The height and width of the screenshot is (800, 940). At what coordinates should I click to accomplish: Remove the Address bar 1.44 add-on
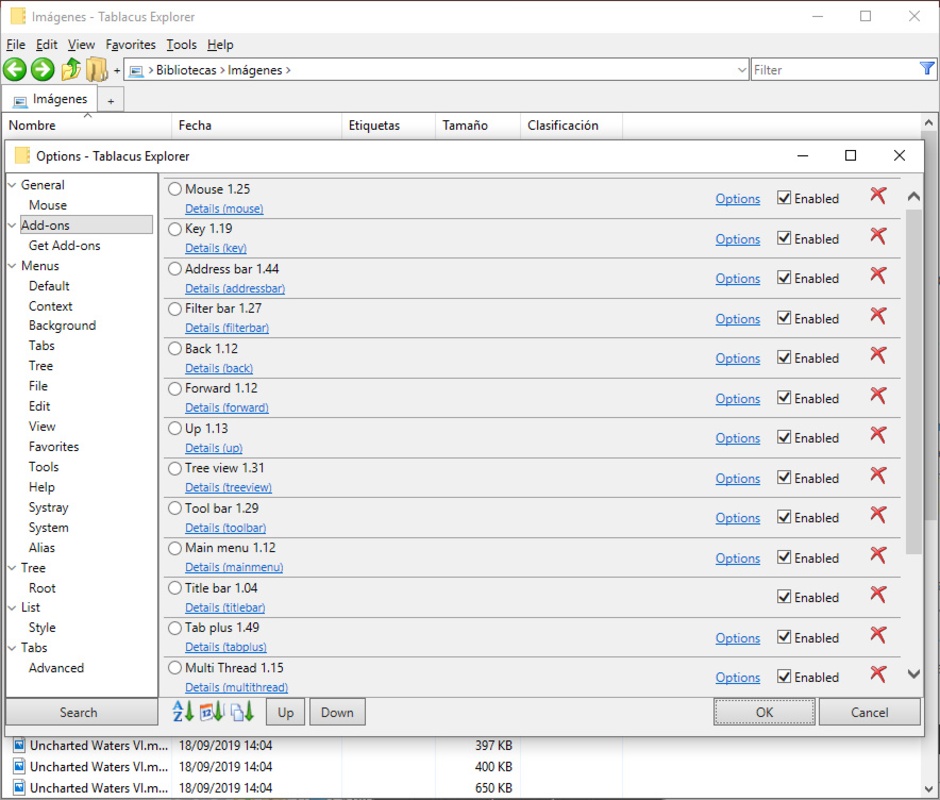[878, 275]
